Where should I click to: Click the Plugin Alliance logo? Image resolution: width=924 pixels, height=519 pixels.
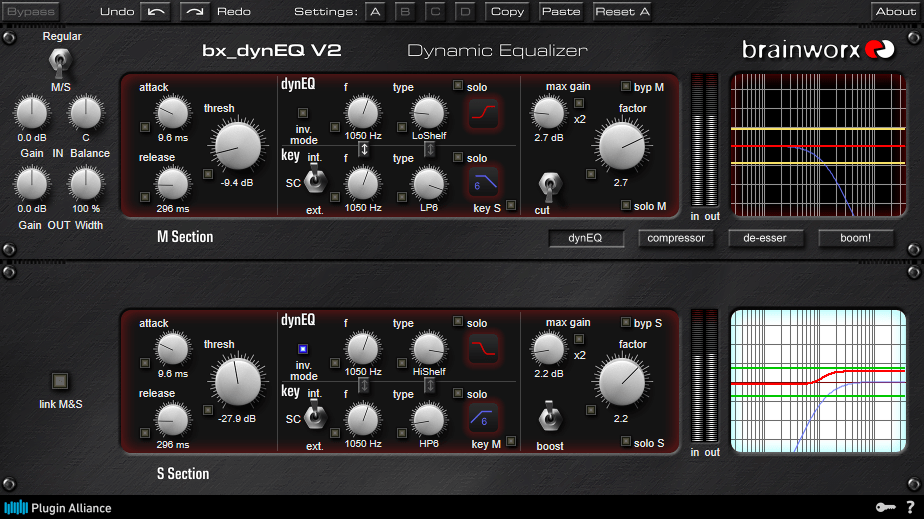[57, 508]
